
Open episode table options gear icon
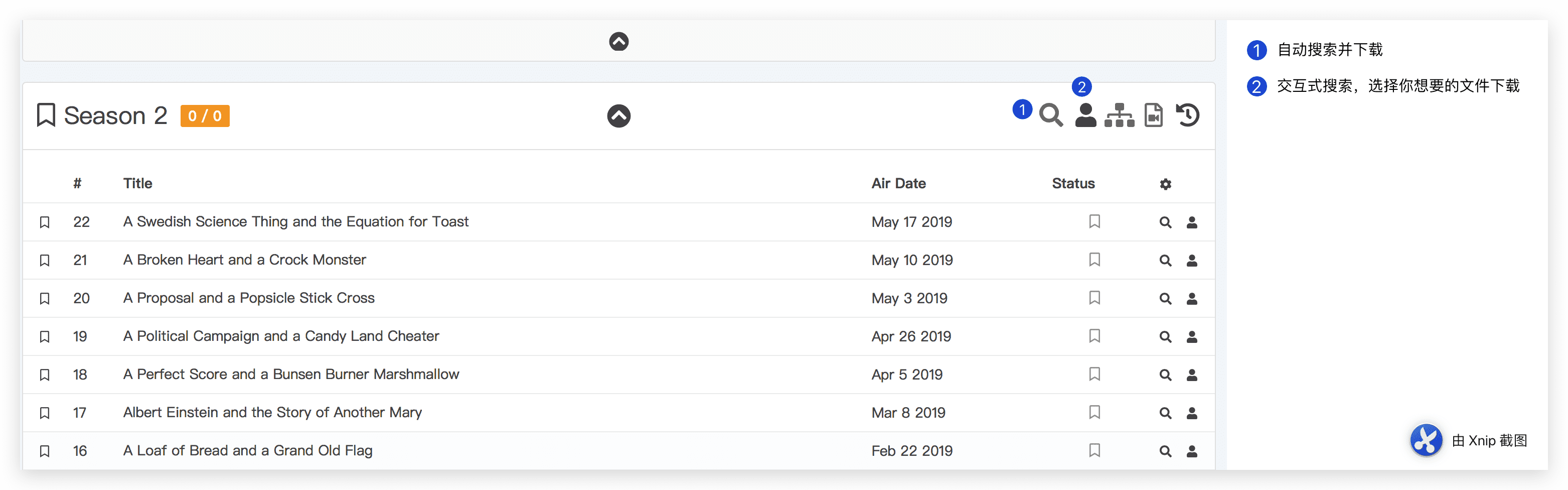tap(1165, 184)
